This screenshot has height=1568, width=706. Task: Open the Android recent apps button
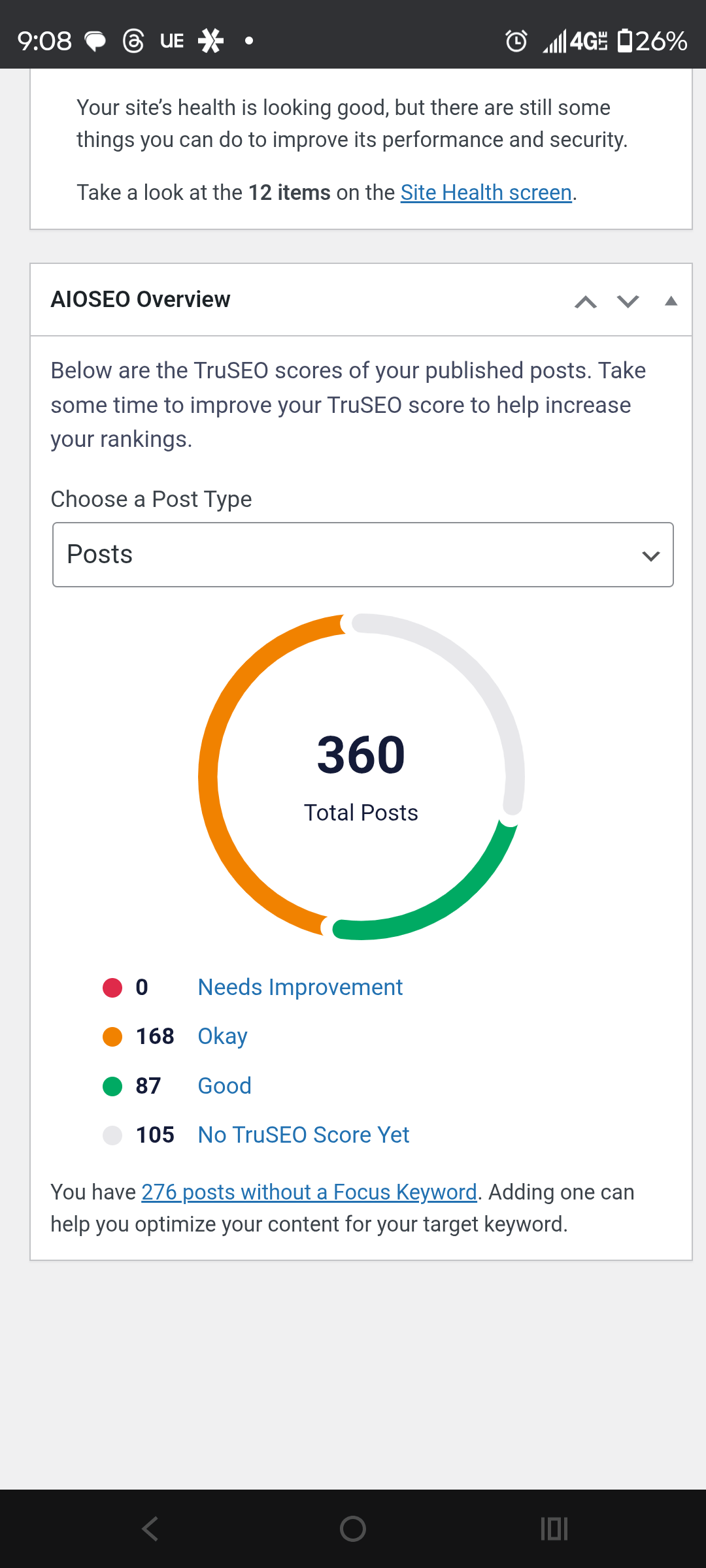(x=554, y=1529)
